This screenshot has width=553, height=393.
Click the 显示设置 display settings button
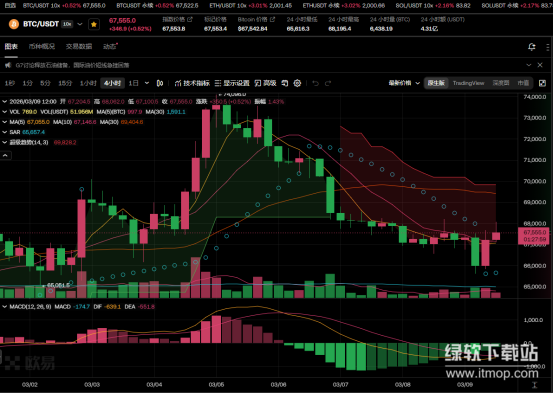[232, 83]
